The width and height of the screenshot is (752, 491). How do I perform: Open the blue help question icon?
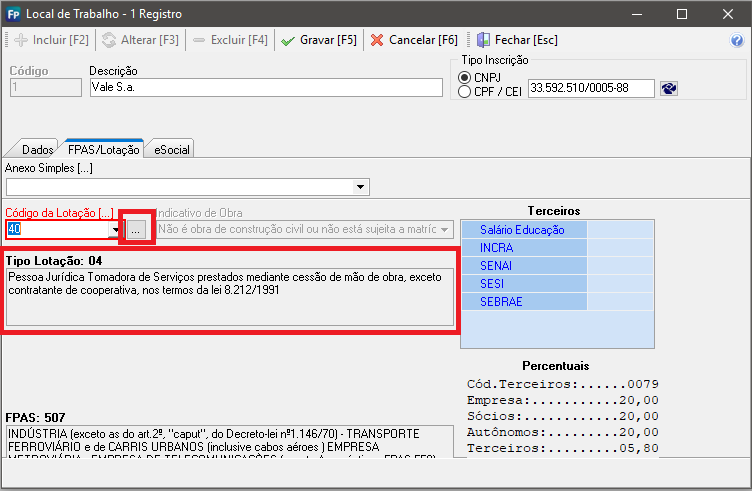737,41
